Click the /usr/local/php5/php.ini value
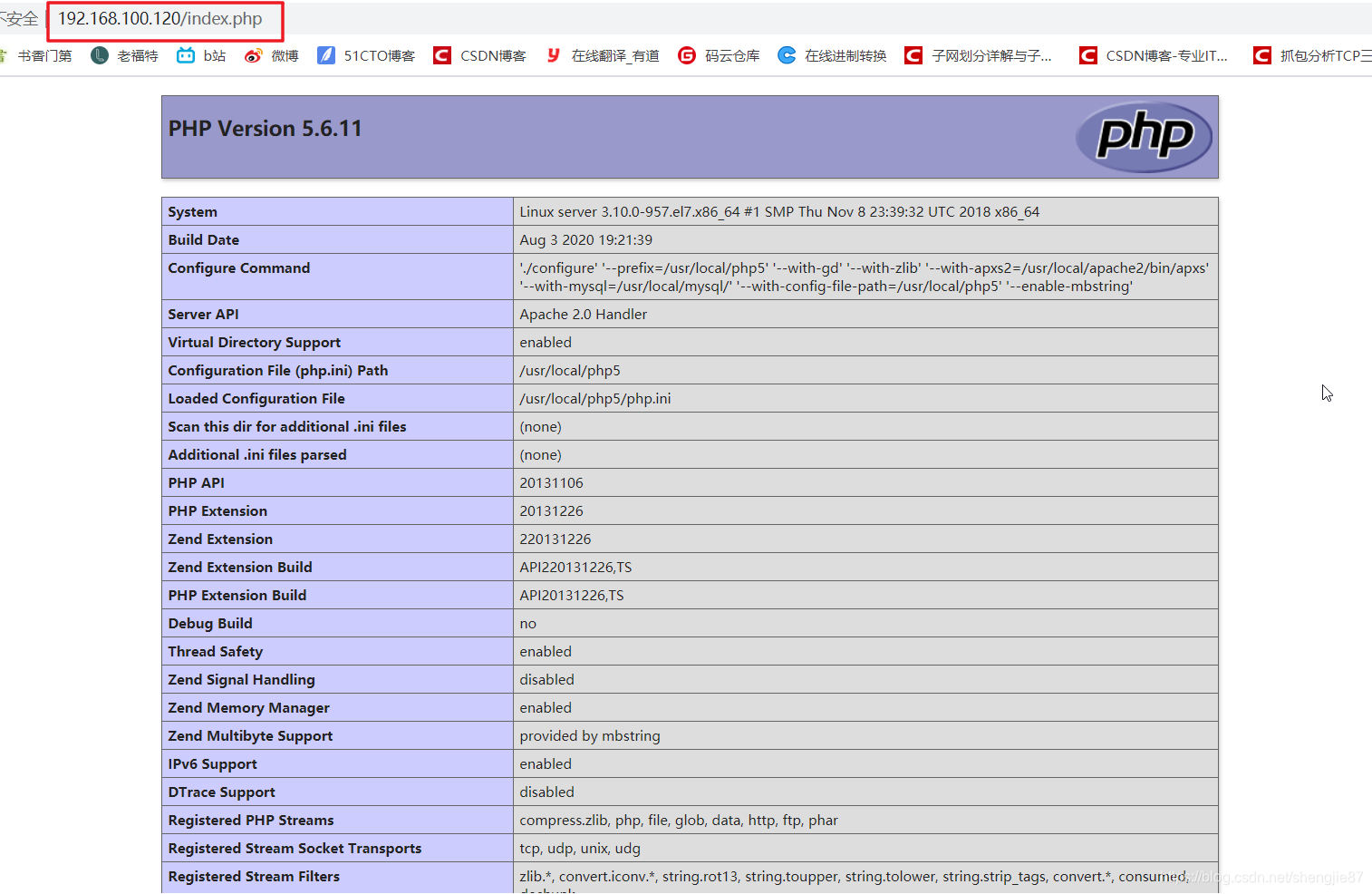The height and width of the screenshot is (894, 1372). click(x=595, y=399)
